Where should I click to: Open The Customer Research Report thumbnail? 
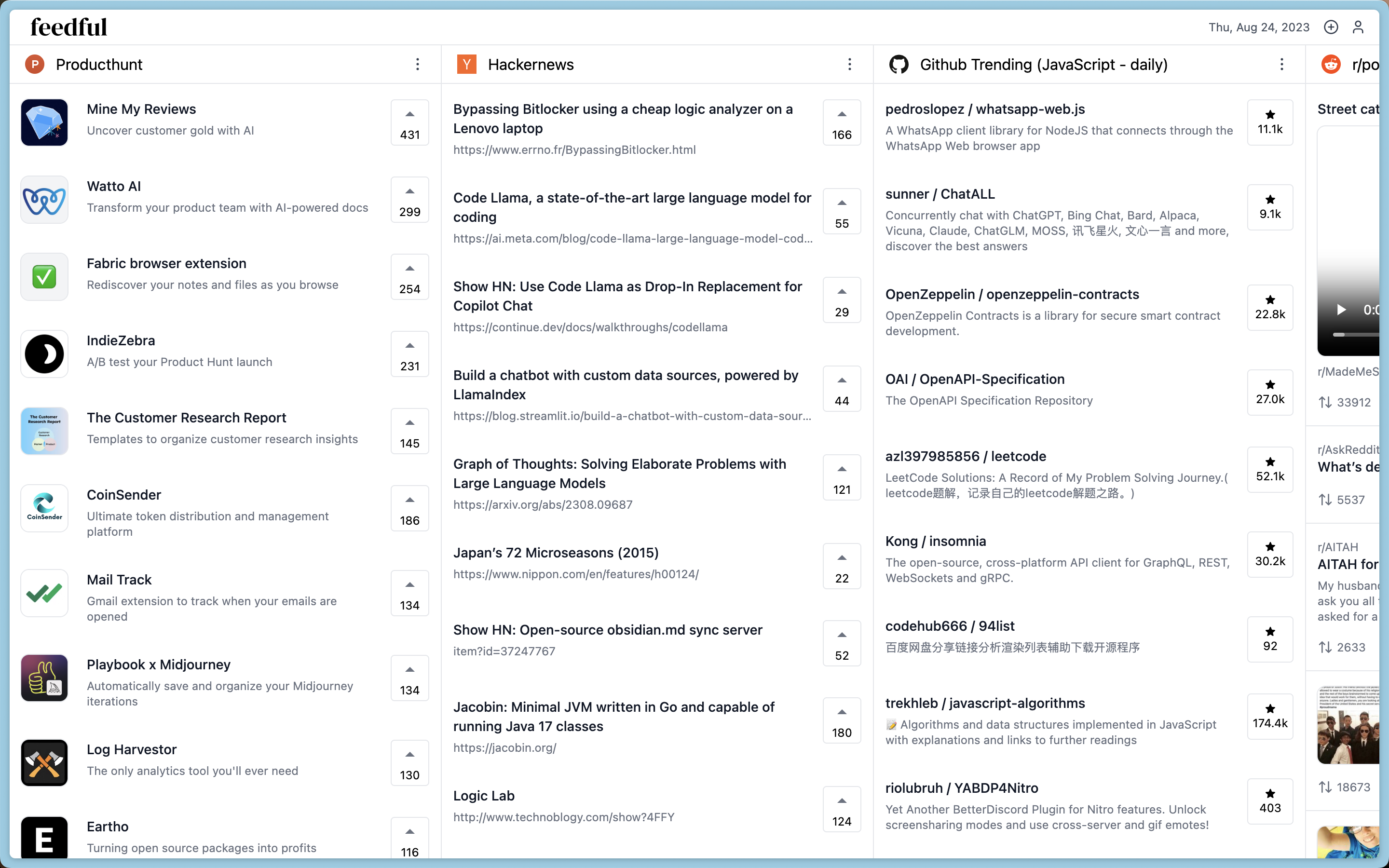[44, 431]
